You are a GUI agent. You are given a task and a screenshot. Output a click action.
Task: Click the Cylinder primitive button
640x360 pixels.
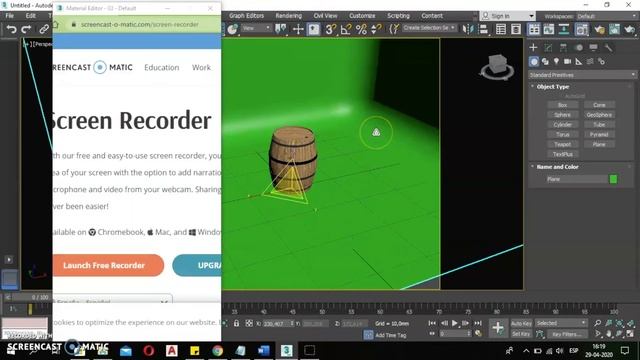click(562, 124)
